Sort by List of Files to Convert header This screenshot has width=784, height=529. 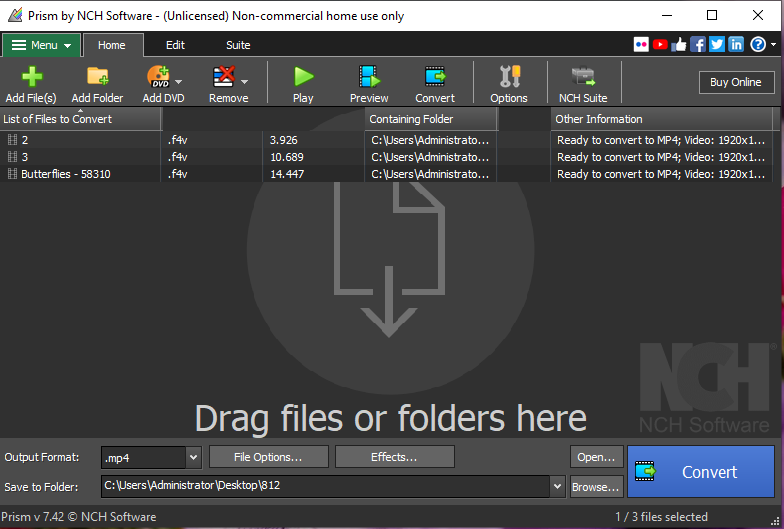coord(80,119)
